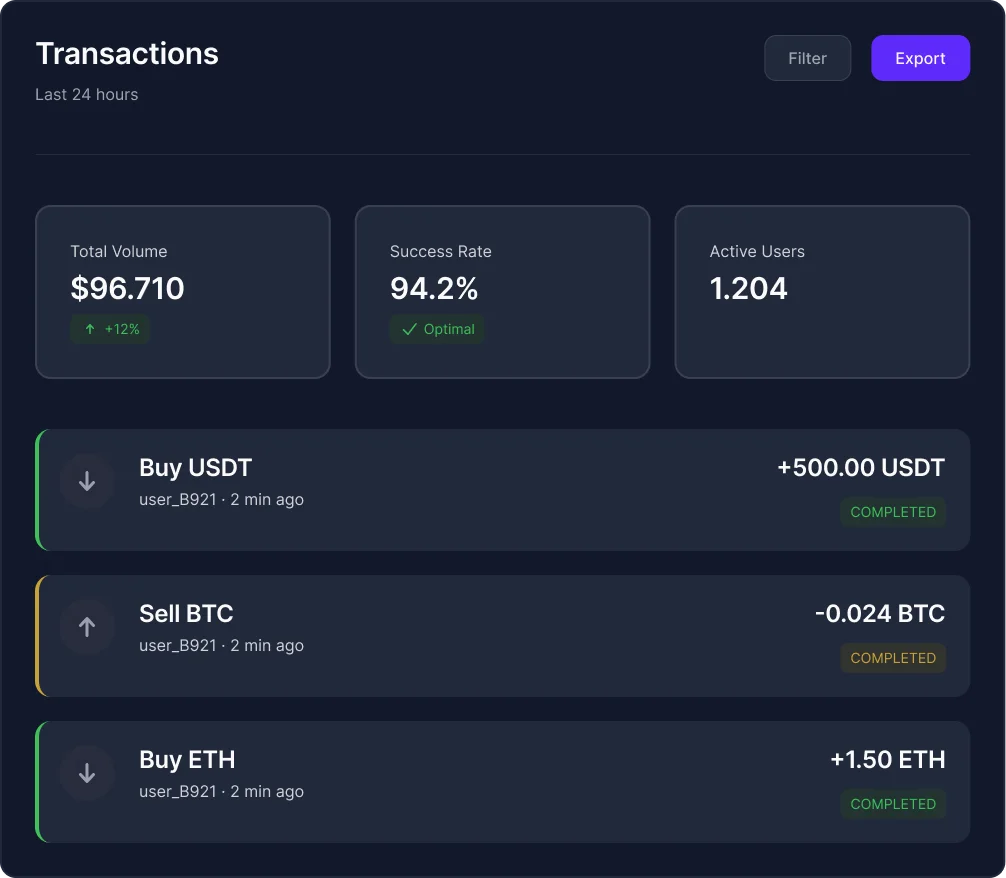The height and width of the screenshot is (878, 1006).
Task: Open the Buy ETH transaction row
Action: coord(502,782)
